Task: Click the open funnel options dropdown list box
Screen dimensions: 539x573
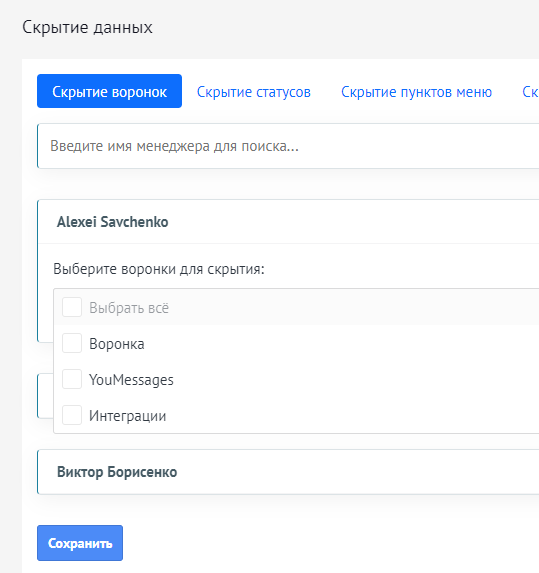Action: coord(296,361)
